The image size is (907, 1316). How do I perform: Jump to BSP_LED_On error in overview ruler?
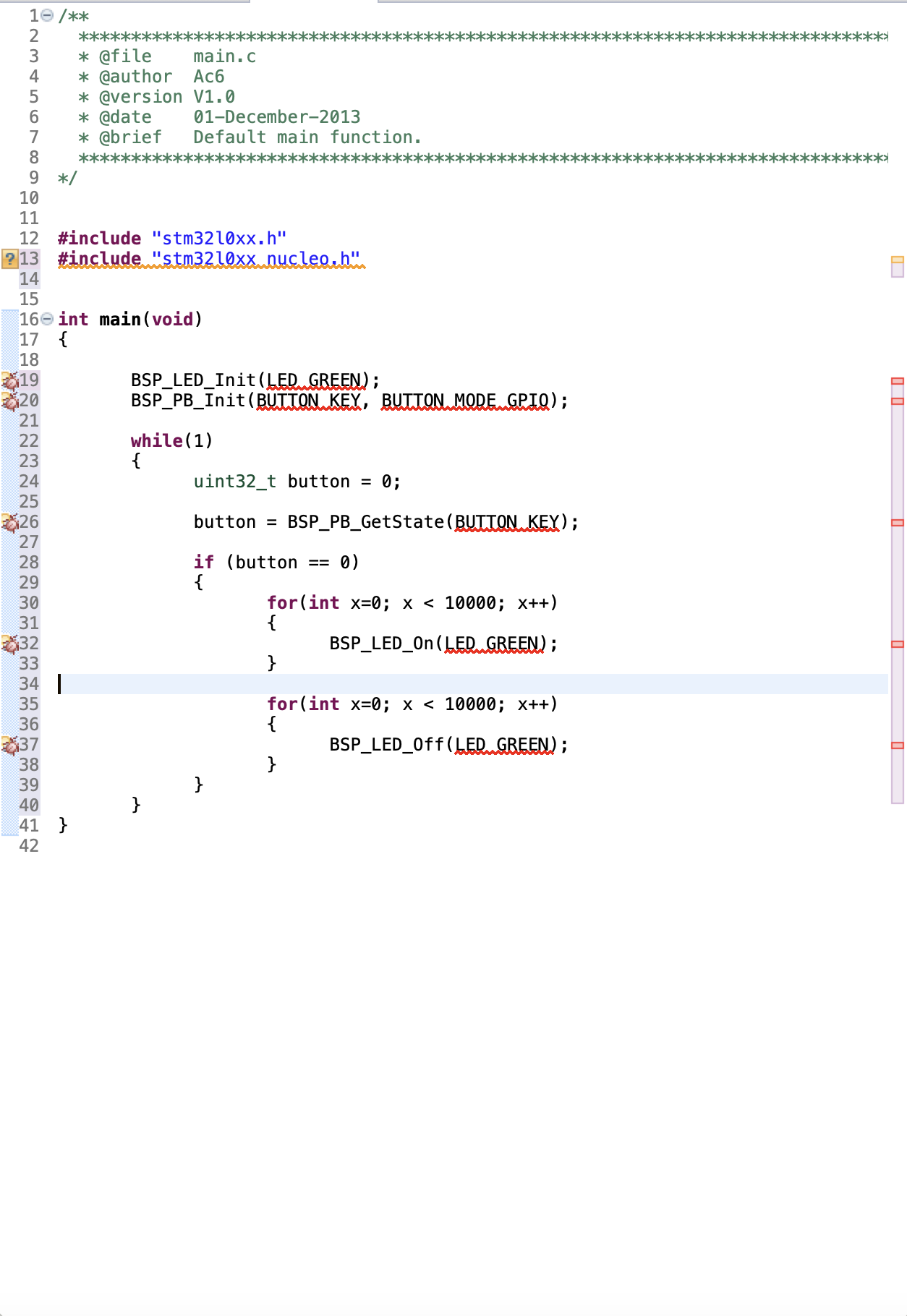(x=898, y=644)
